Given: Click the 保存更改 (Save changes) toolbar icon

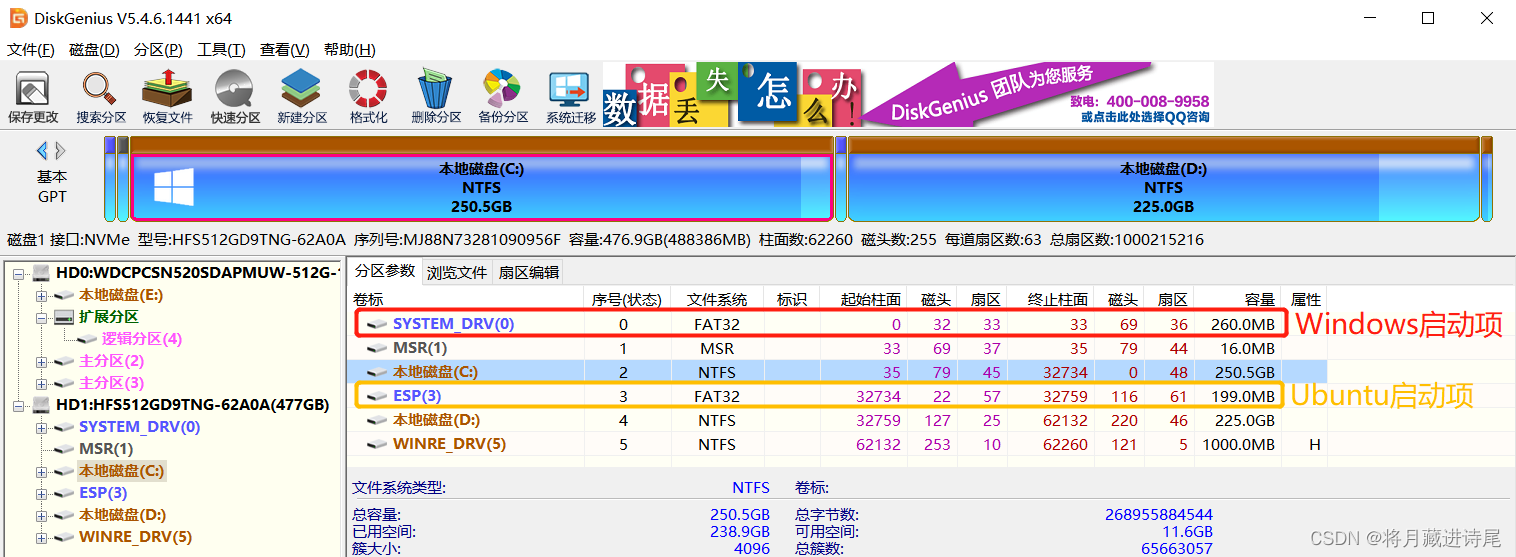Looking at the screenshot, I should (33, 98).
